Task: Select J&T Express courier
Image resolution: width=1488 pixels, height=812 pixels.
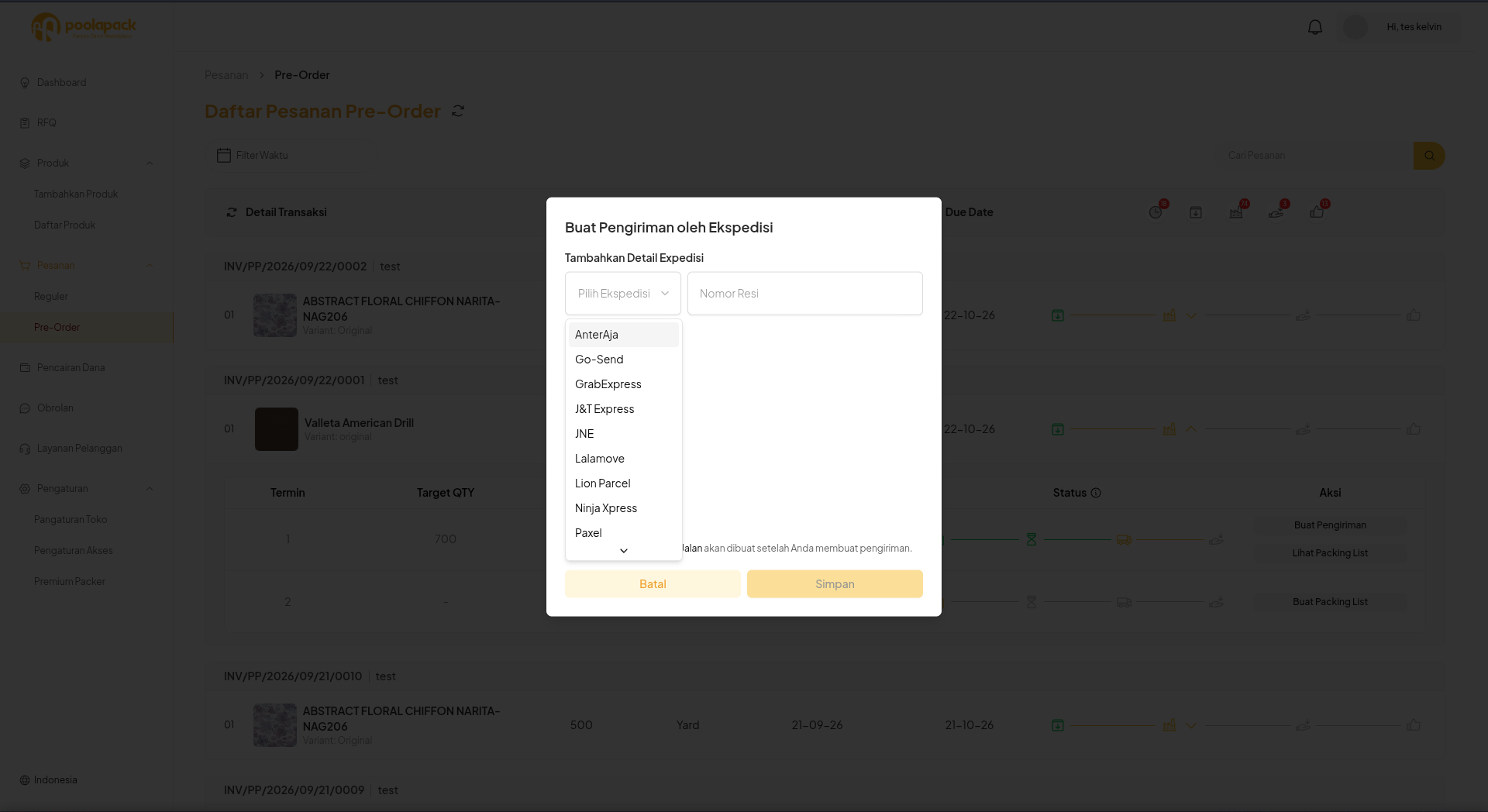Action: pyautogui.click(x=623, y=409)
